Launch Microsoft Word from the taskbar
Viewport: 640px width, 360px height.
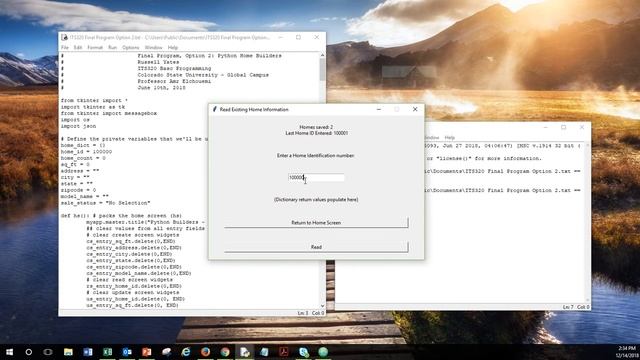pyautogui.click(x=88, y=351)
